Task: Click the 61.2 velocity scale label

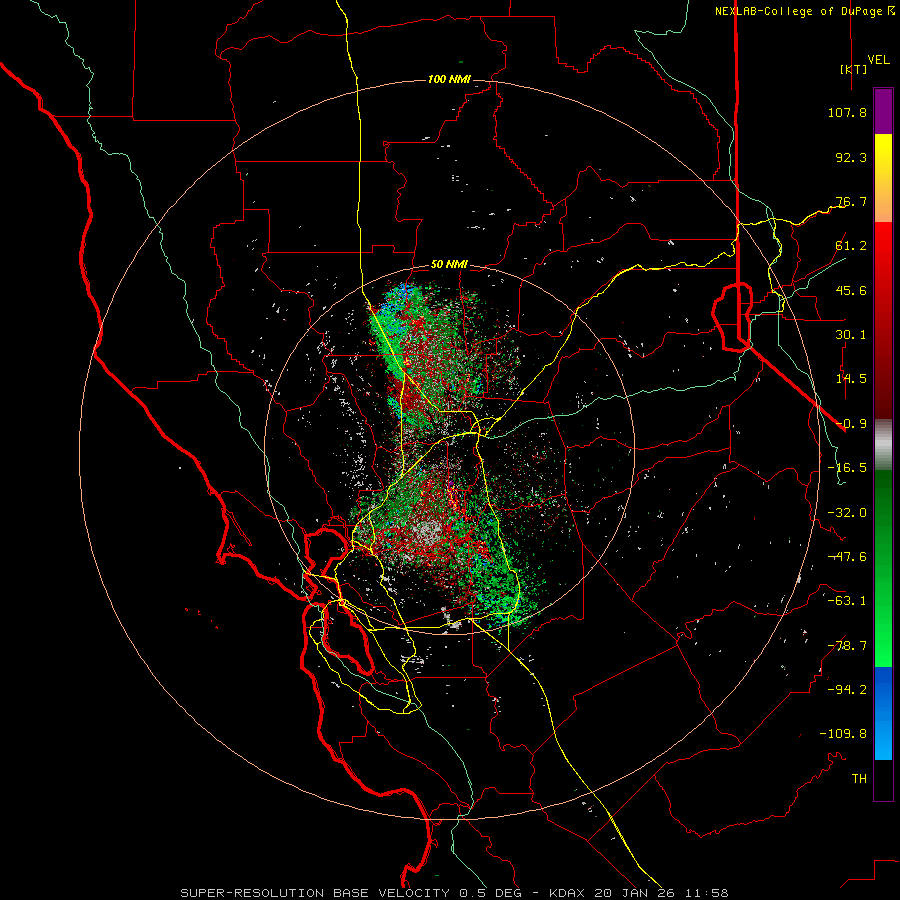Action: [x=851, y=246]
